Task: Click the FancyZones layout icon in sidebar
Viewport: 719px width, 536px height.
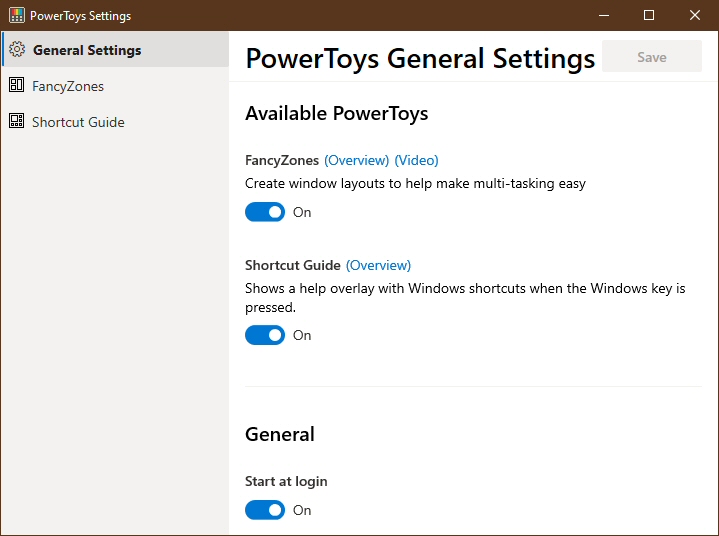Action: (x=17, y=85)
